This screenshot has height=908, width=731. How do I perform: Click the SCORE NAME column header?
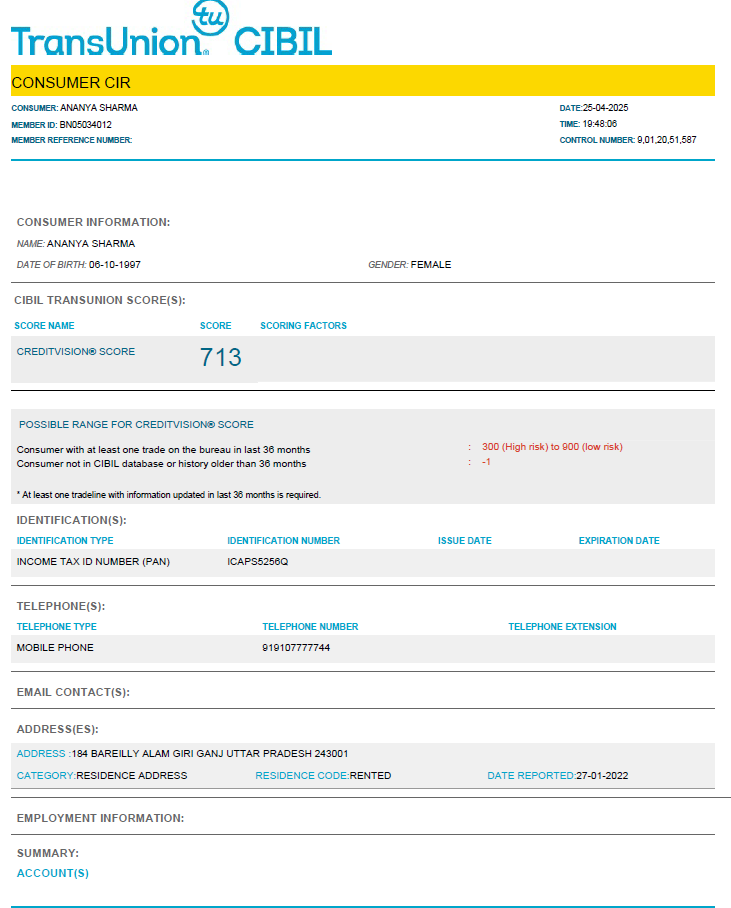[x=44, y=325]
